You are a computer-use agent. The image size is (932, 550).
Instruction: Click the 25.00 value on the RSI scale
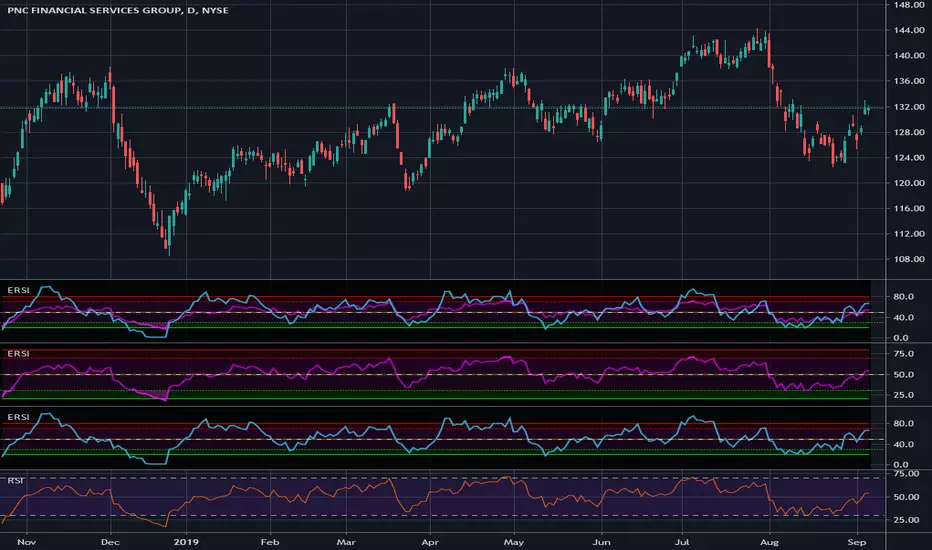coord(907,520)
